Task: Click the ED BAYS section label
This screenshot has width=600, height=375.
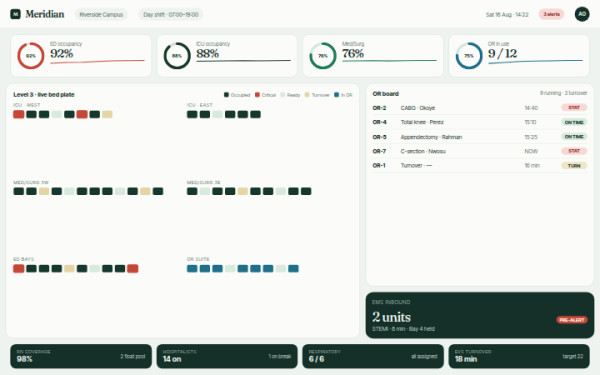Action: point(24,259)
